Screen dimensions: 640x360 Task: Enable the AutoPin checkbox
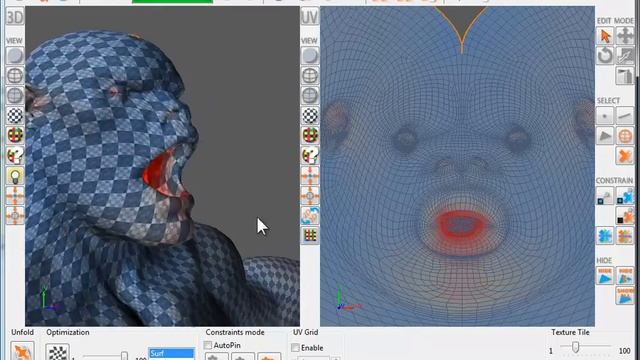[208, 345]
